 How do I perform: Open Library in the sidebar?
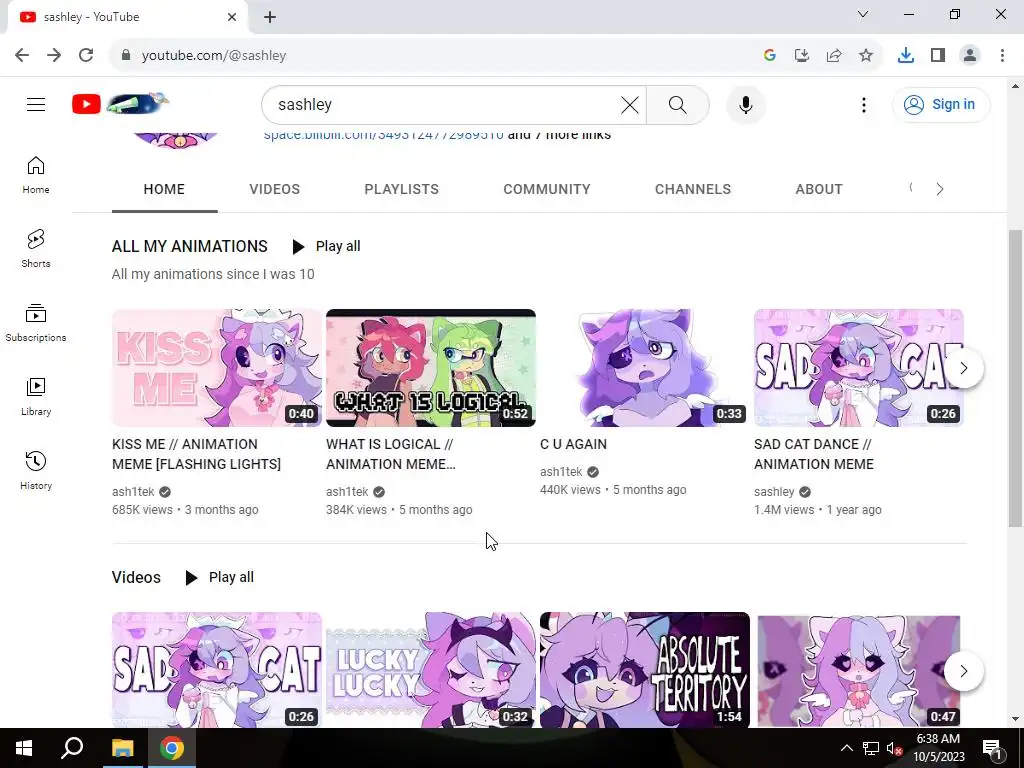(36, 396)
